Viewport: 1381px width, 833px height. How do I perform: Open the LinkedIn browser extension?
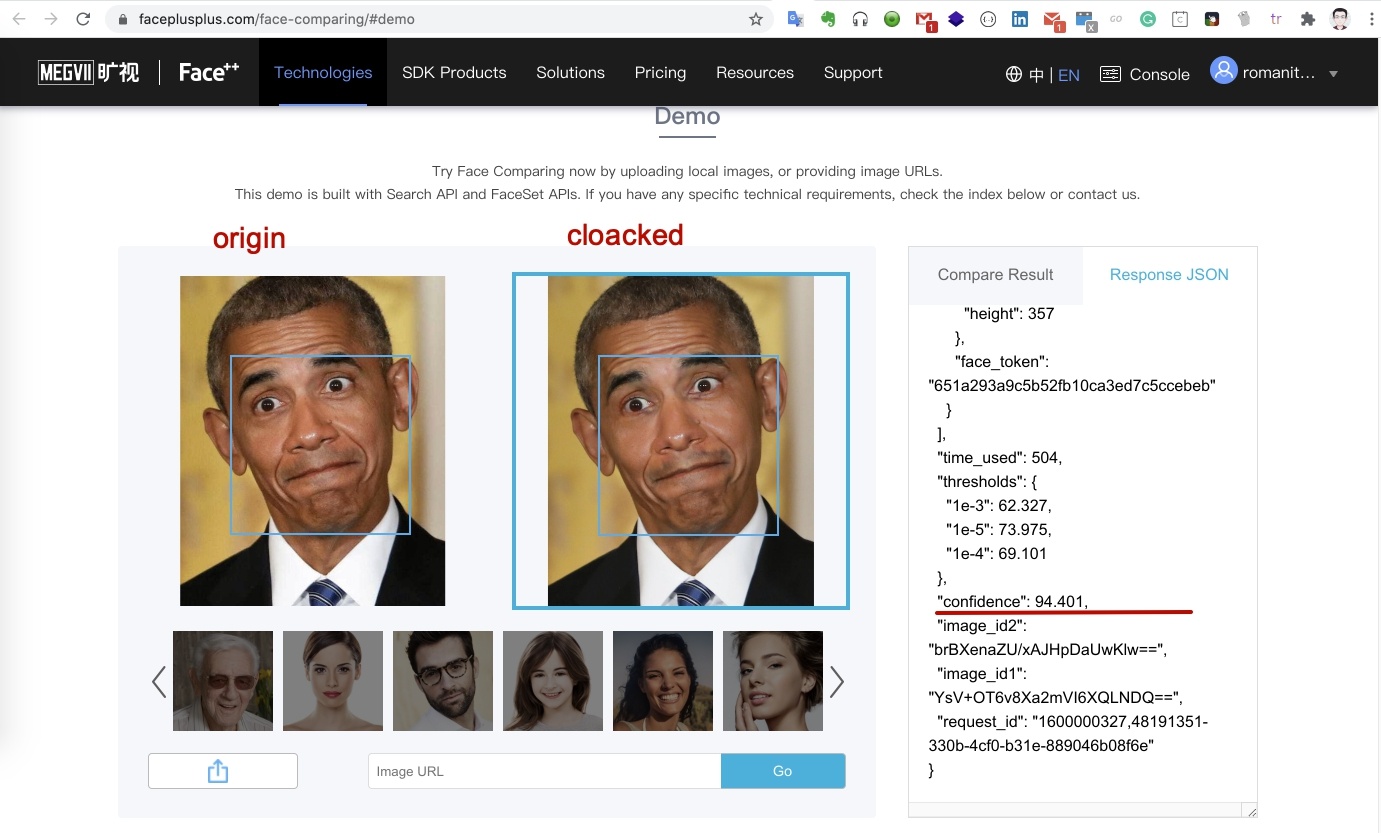pos(1019,19)
